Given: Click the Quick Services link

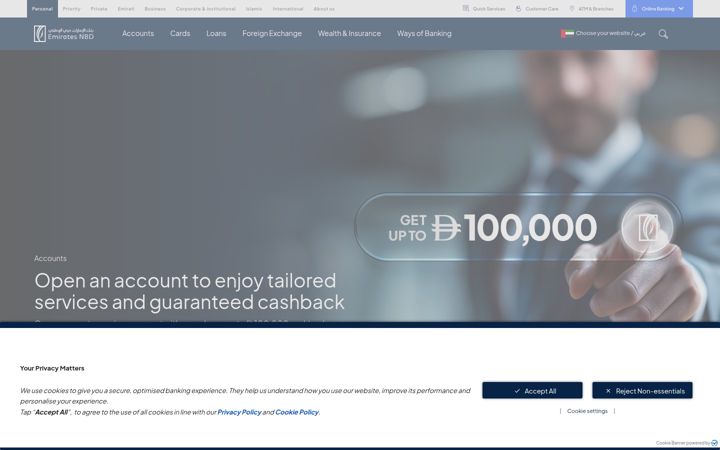Looking at the screenshot, I should click(x=489, y=9).
